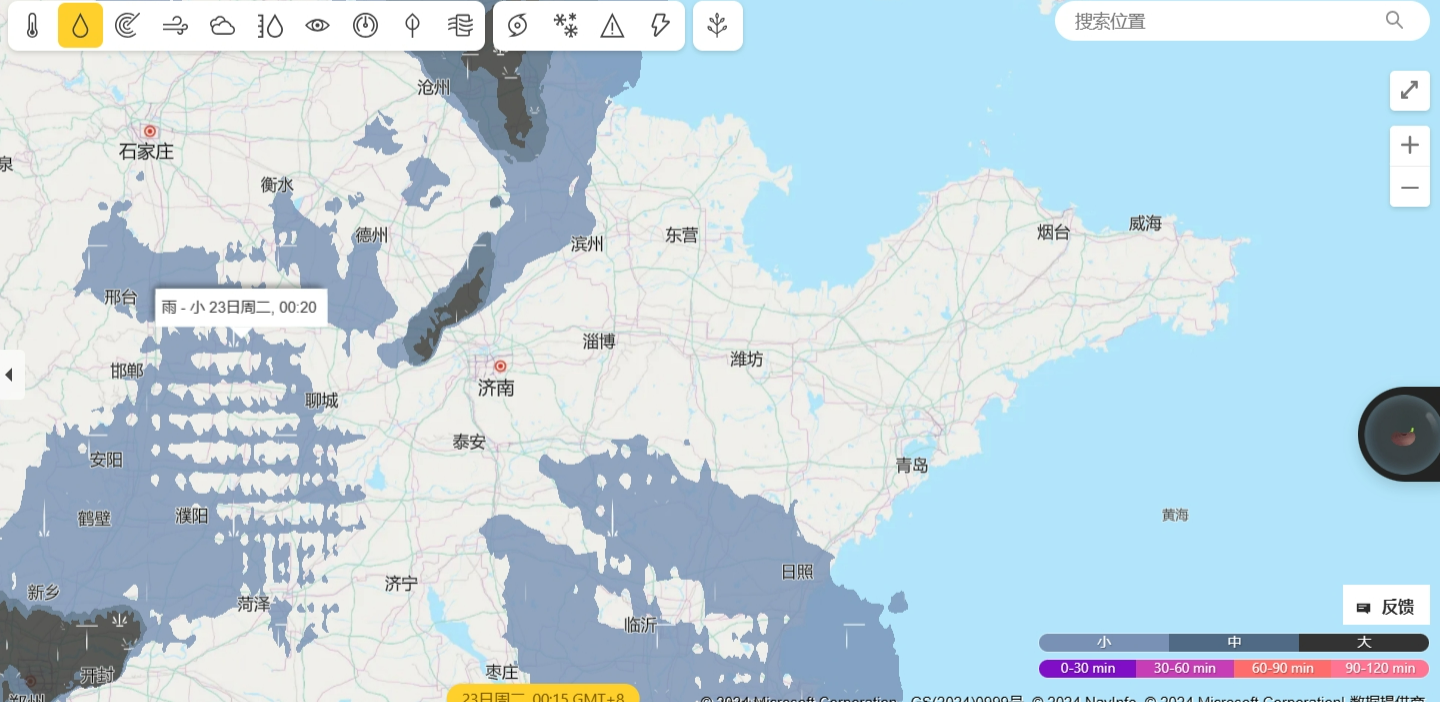
Task: Switch to the radar layer
Action: 127,26
